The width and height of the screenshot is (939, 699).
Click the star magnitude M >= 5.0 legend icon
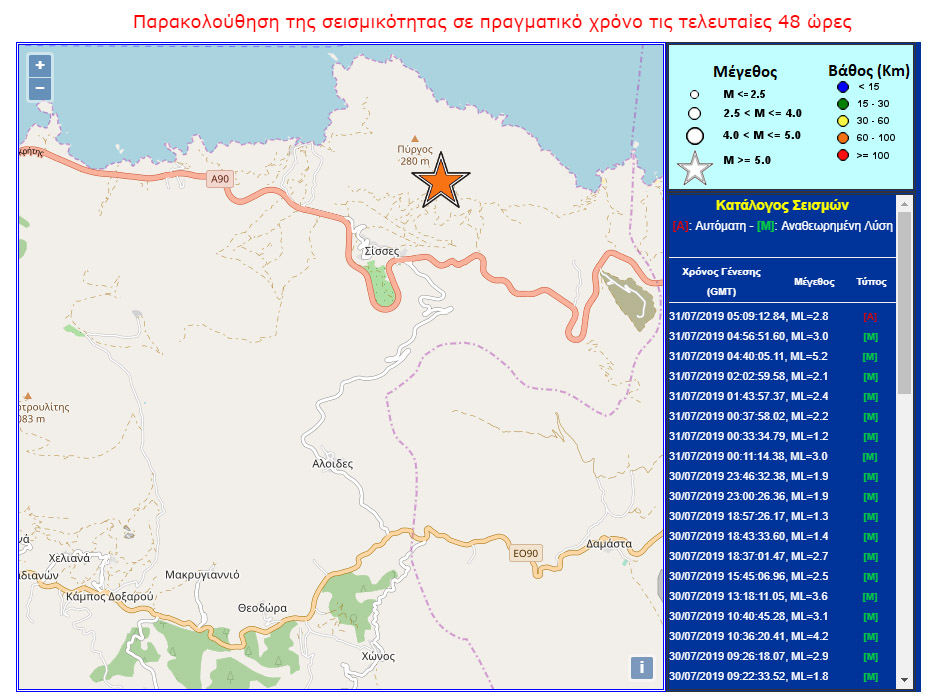pos(695,168)
